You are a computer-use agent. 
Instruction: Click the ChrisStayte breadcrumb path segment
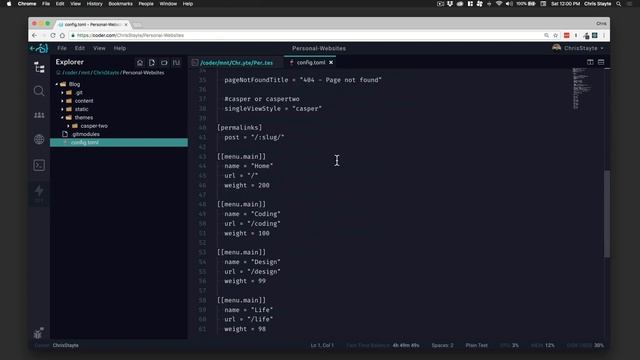[106, 73]
